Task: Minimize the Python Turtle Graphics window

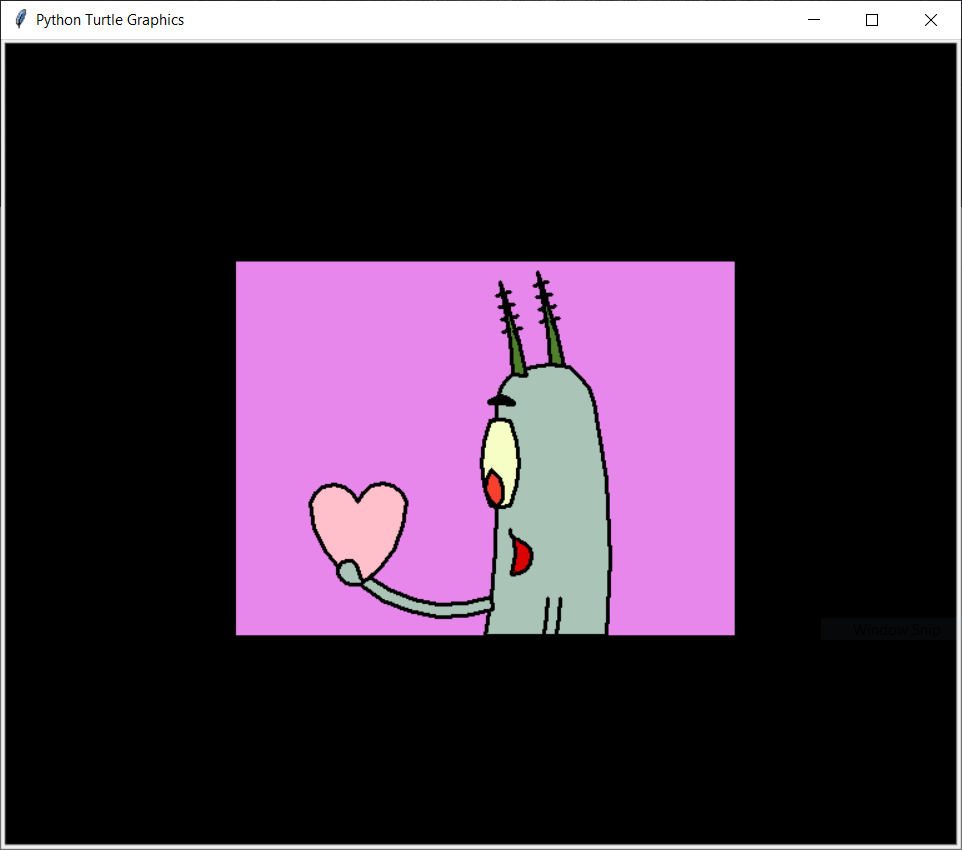Action: tap(814, 20)
